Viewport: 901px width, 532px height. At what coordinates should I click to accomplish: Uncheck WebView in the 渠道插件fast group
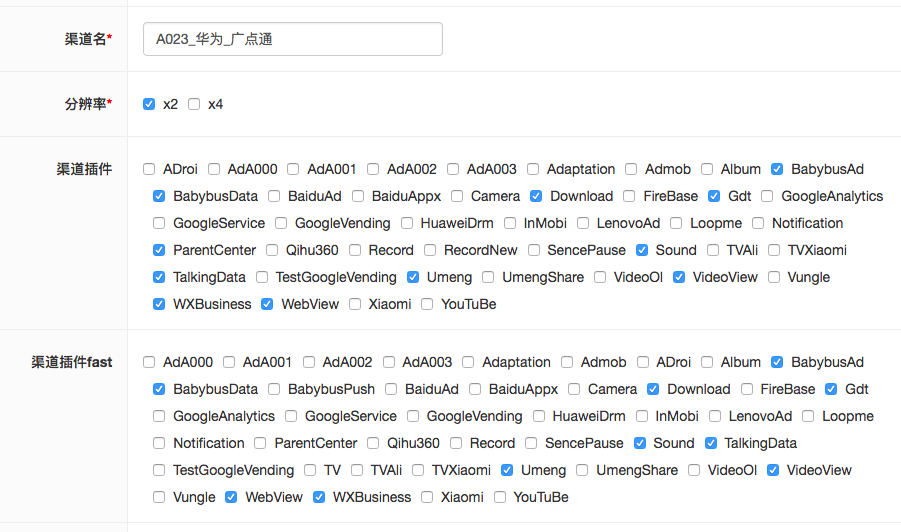coord(231,497)
